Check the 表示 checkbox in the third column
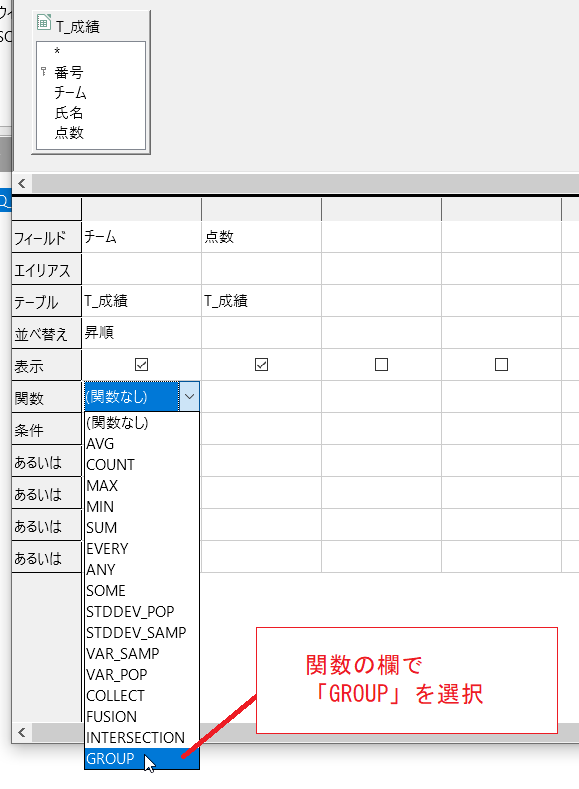This screenshot has width=579, height=789. (x=381, y=364)
